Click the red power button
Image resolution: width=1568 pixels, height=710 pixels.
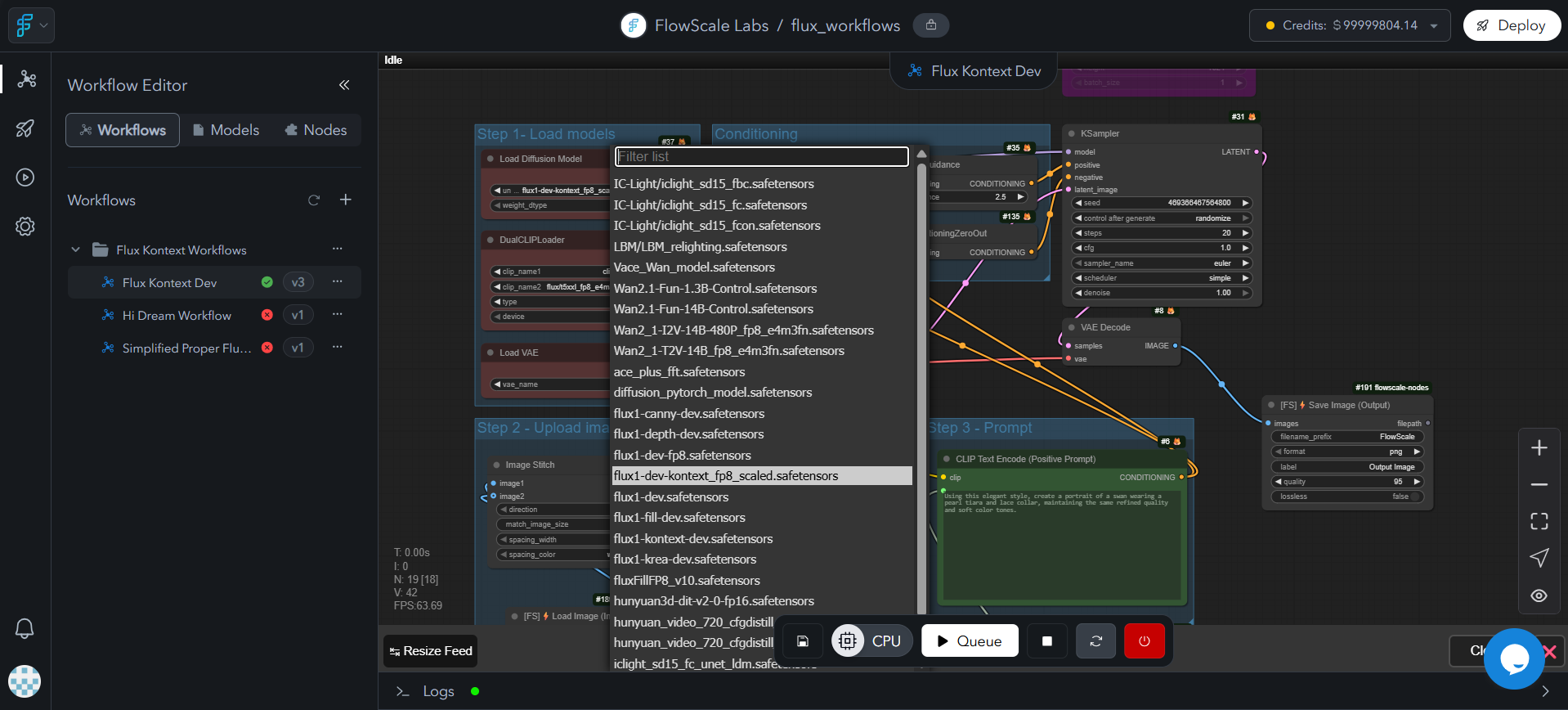[1145, 641]
